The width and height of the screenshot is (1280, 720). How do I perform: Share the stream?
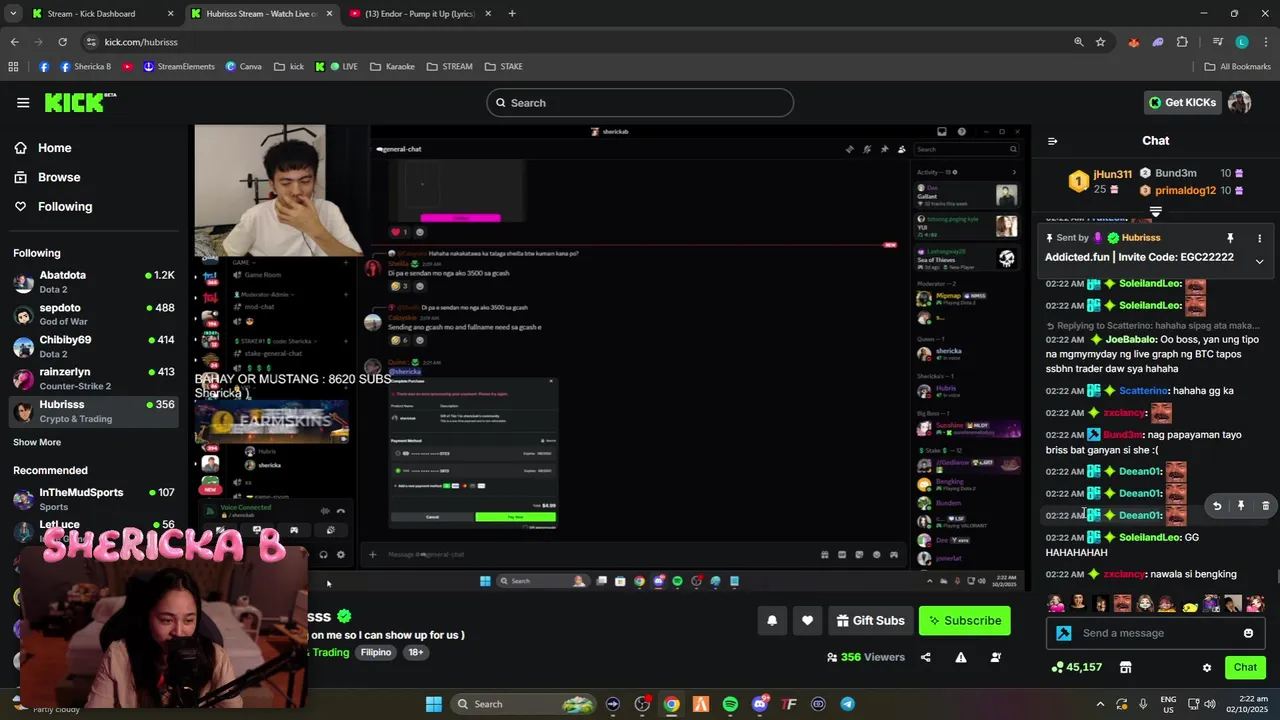(925, 657)
